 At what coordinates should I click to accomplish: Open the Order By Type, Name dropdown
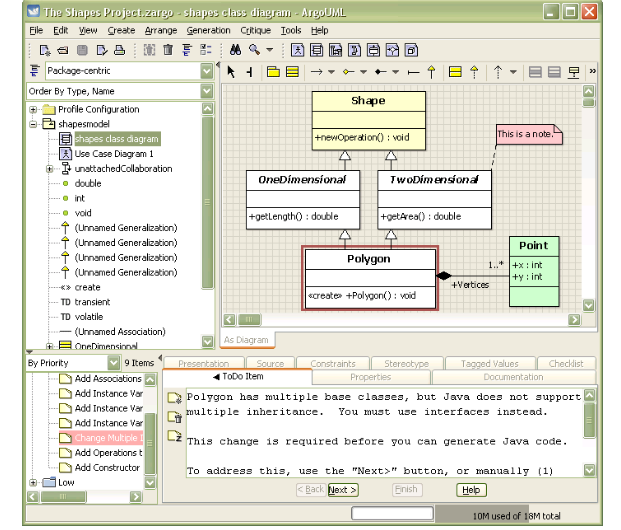[207, 92]
